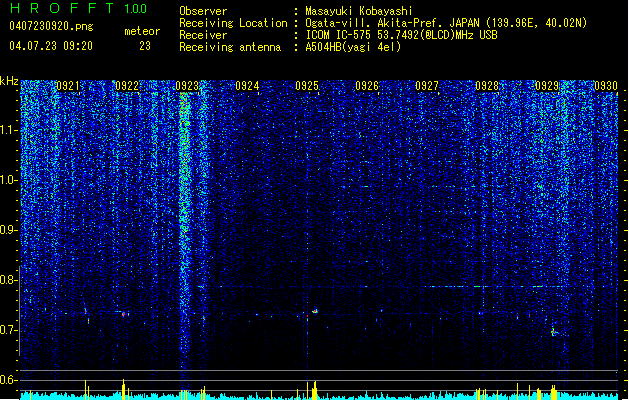
Task: Select the Ogata-vill. Akita-Pref. JAPAN location text
Action: [x=446, y=23]
